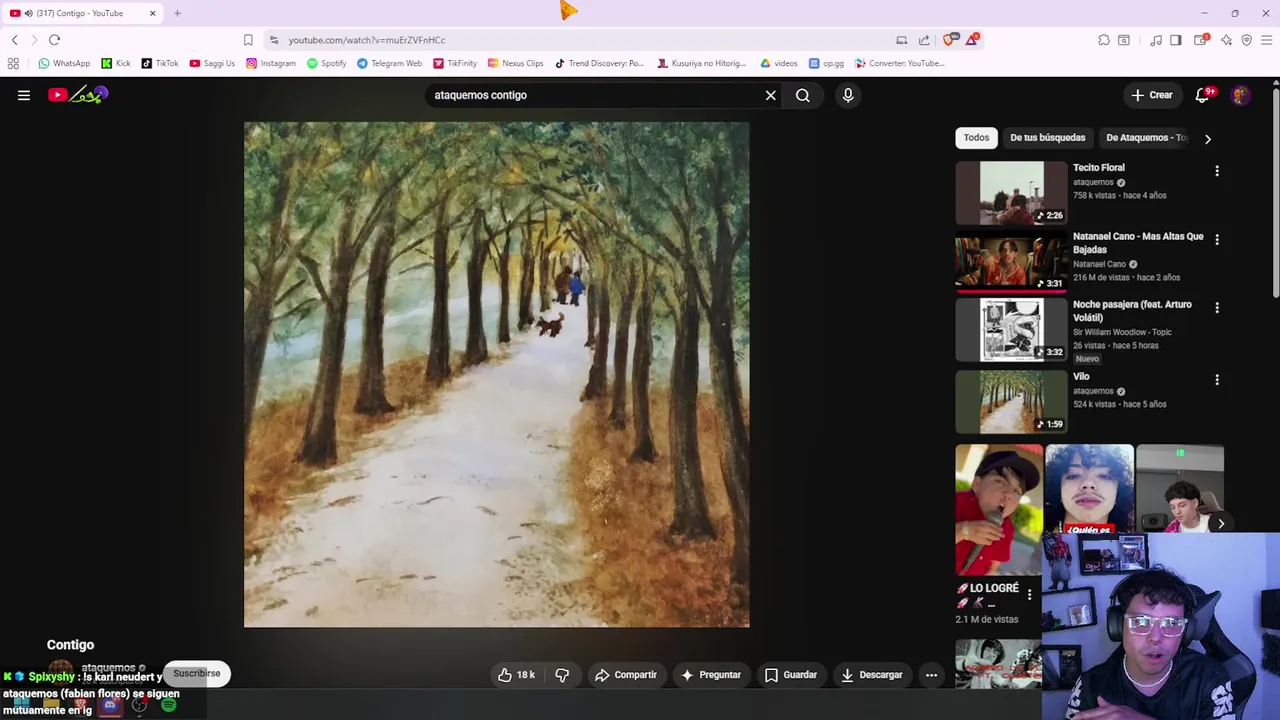
Task: Open the notifications bell
Action: point(1204,95)
